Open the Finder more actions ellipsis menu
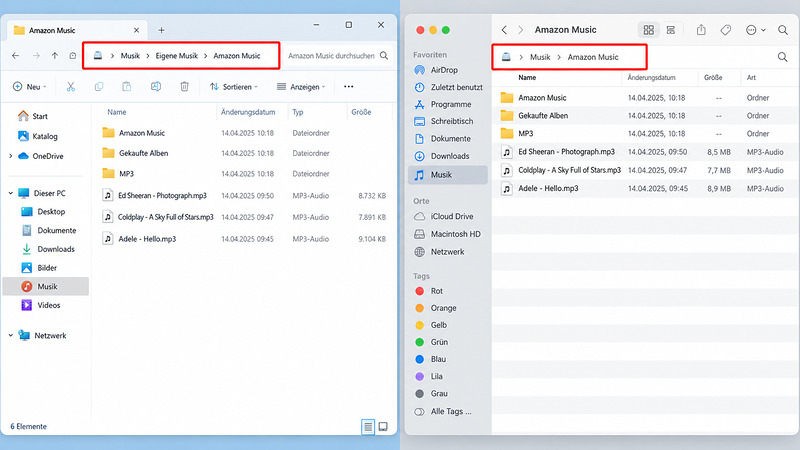Viewport: 800px width, 450px height. (755, 30)
